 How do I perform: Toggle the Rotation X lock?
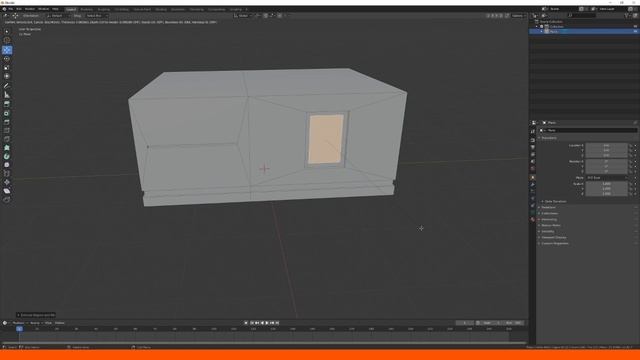(x=631, y=162)
